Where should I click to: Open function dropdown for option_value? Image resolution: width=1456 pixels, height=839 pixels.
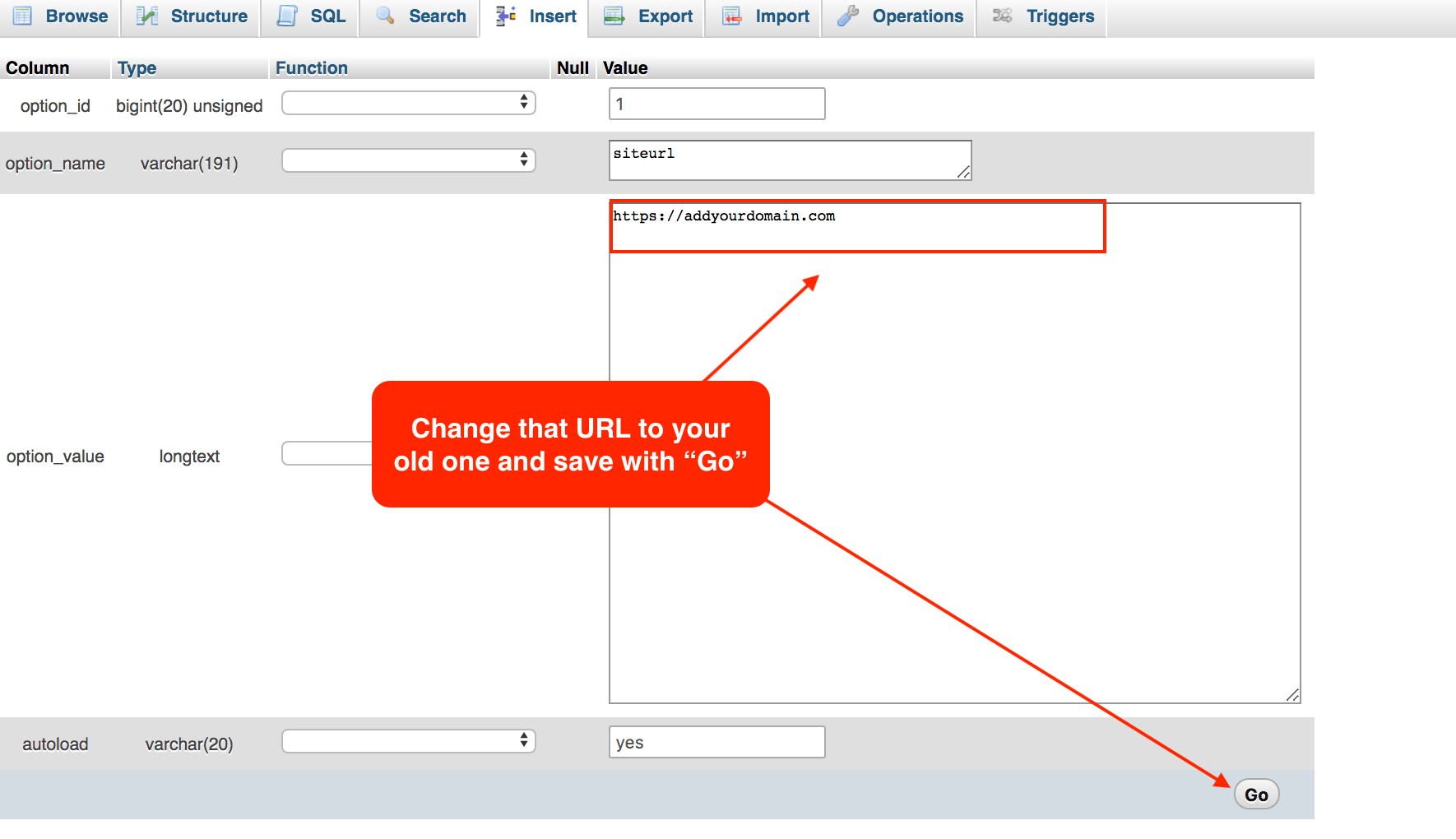click(x=327, y=453)
